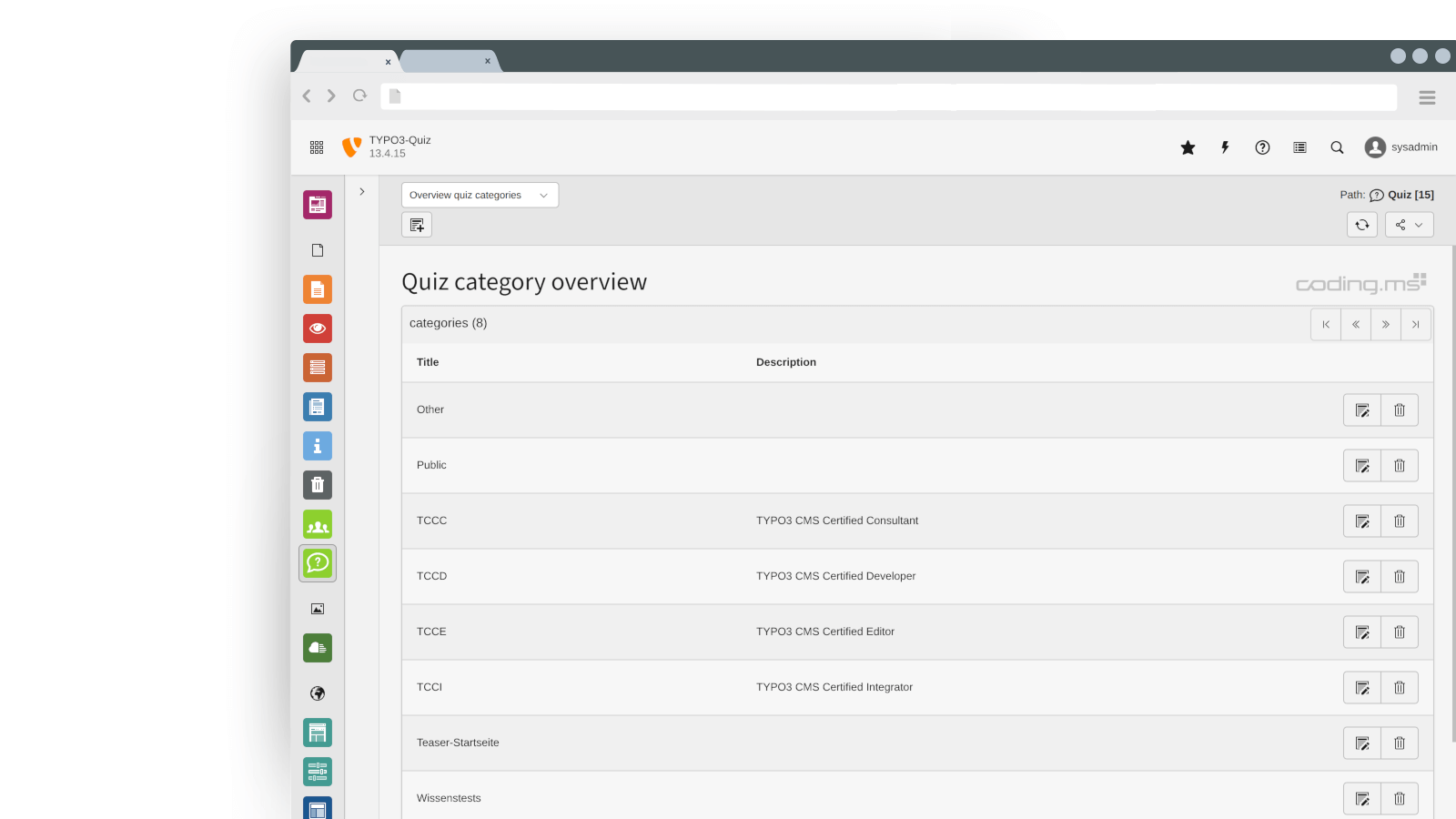
Task: Open the system information list icon
Action: [1299, 147]
